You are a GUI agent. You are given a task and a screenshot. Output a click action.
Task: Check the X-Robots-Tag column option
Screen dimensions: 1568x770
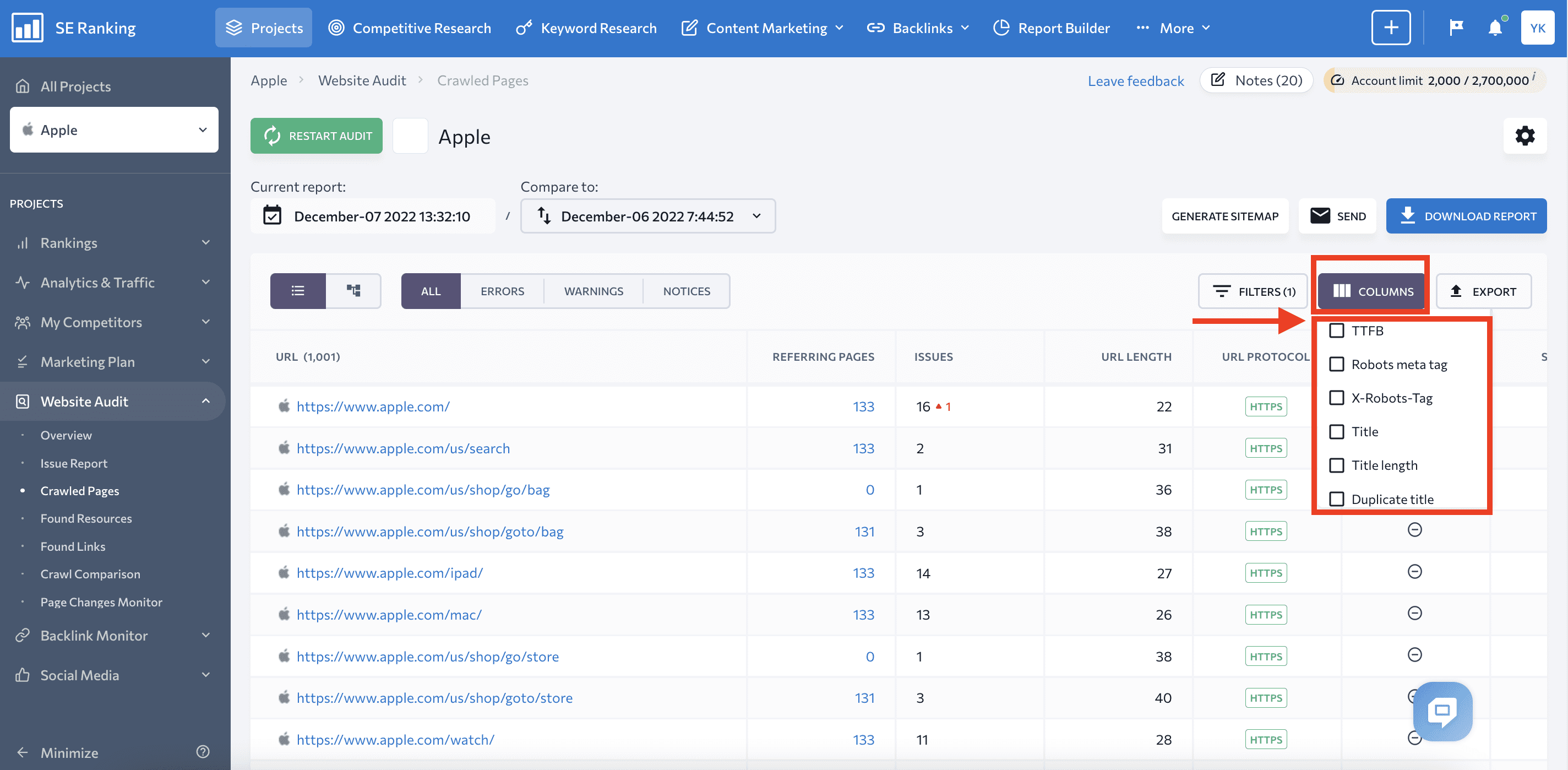pos(1337,398)
